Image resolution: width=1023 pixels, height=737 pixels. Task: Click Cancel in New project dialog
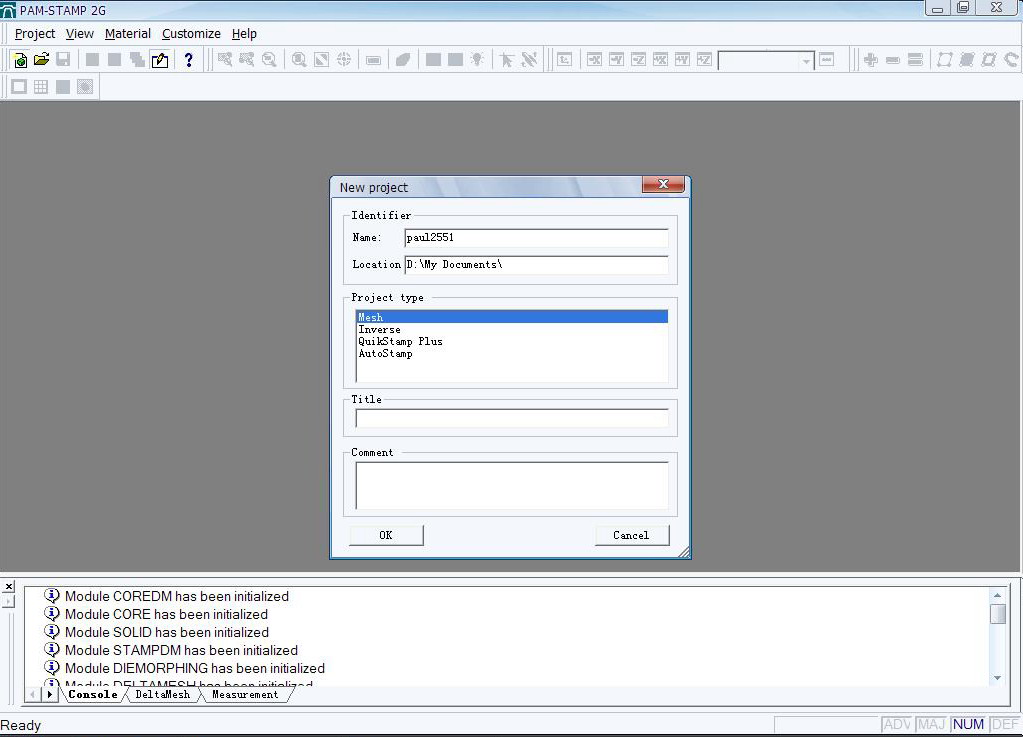[x=632, y=535]
